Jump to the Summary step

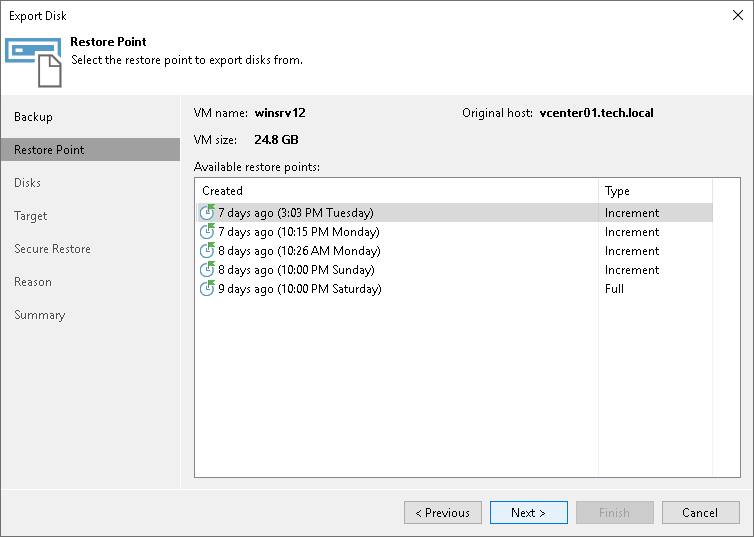[x=40, y=315]
